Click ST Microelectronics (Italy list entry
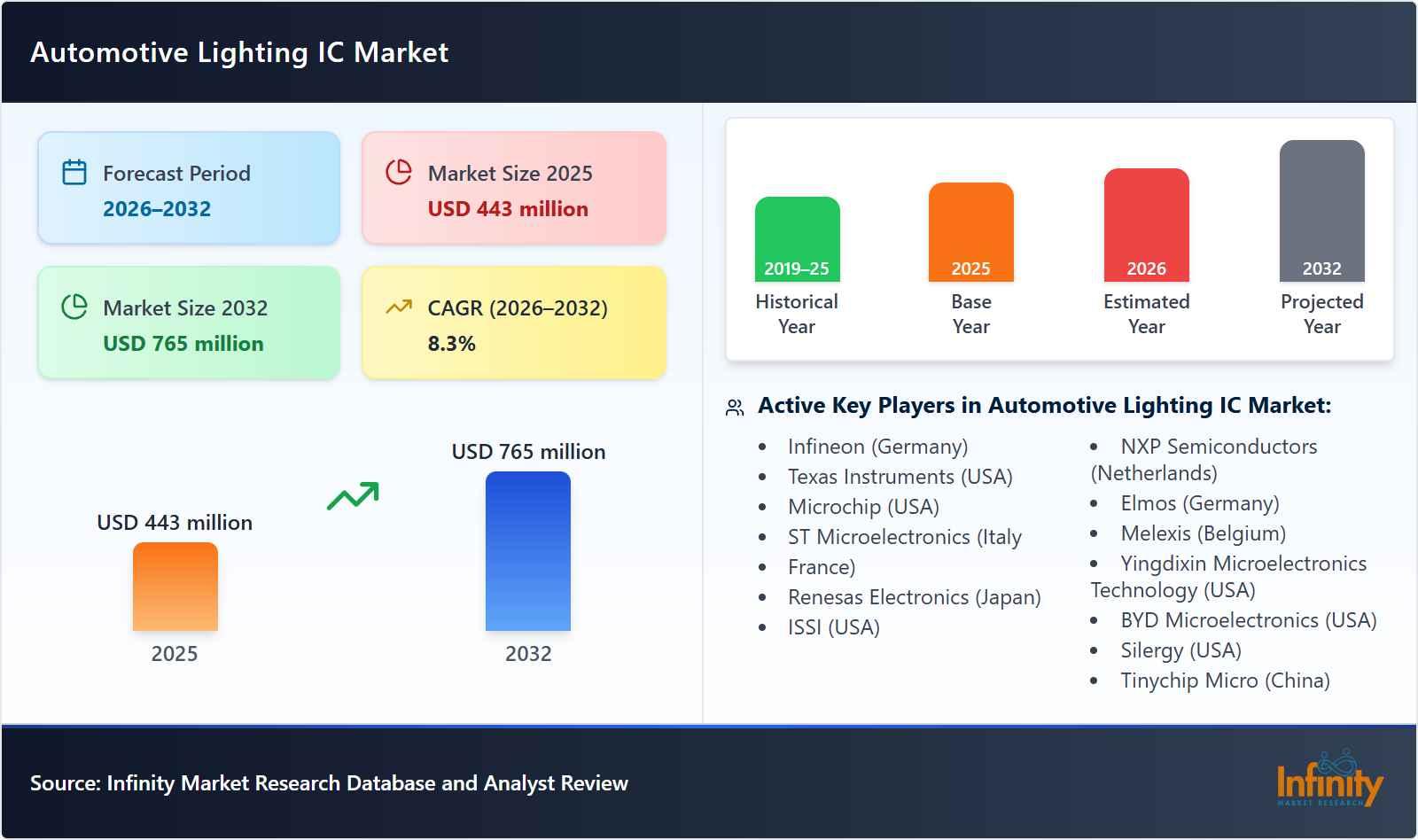 tap(904, 536)
